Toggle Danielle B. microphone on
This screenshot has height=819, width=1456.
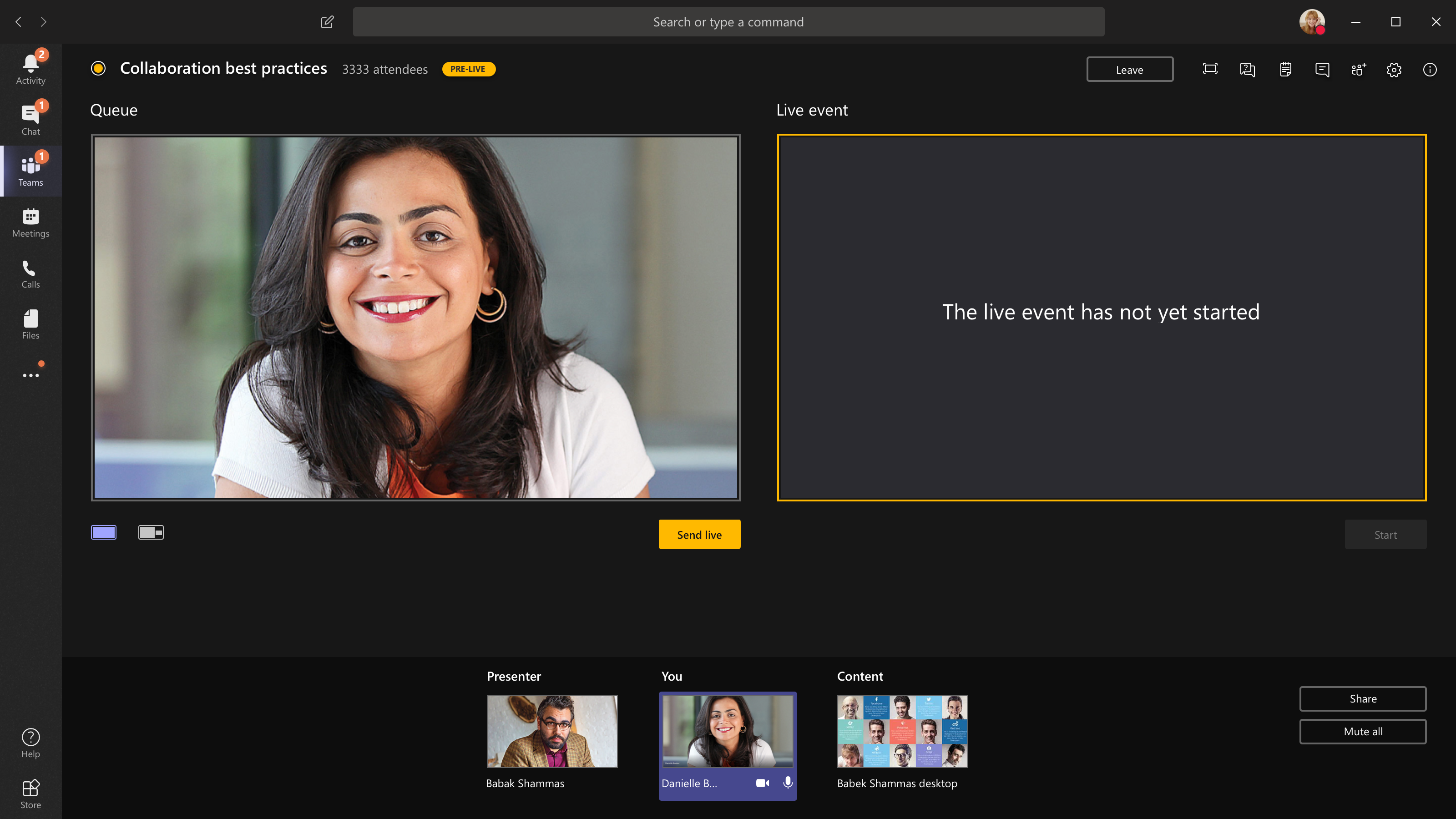click(x=788, y=782)
